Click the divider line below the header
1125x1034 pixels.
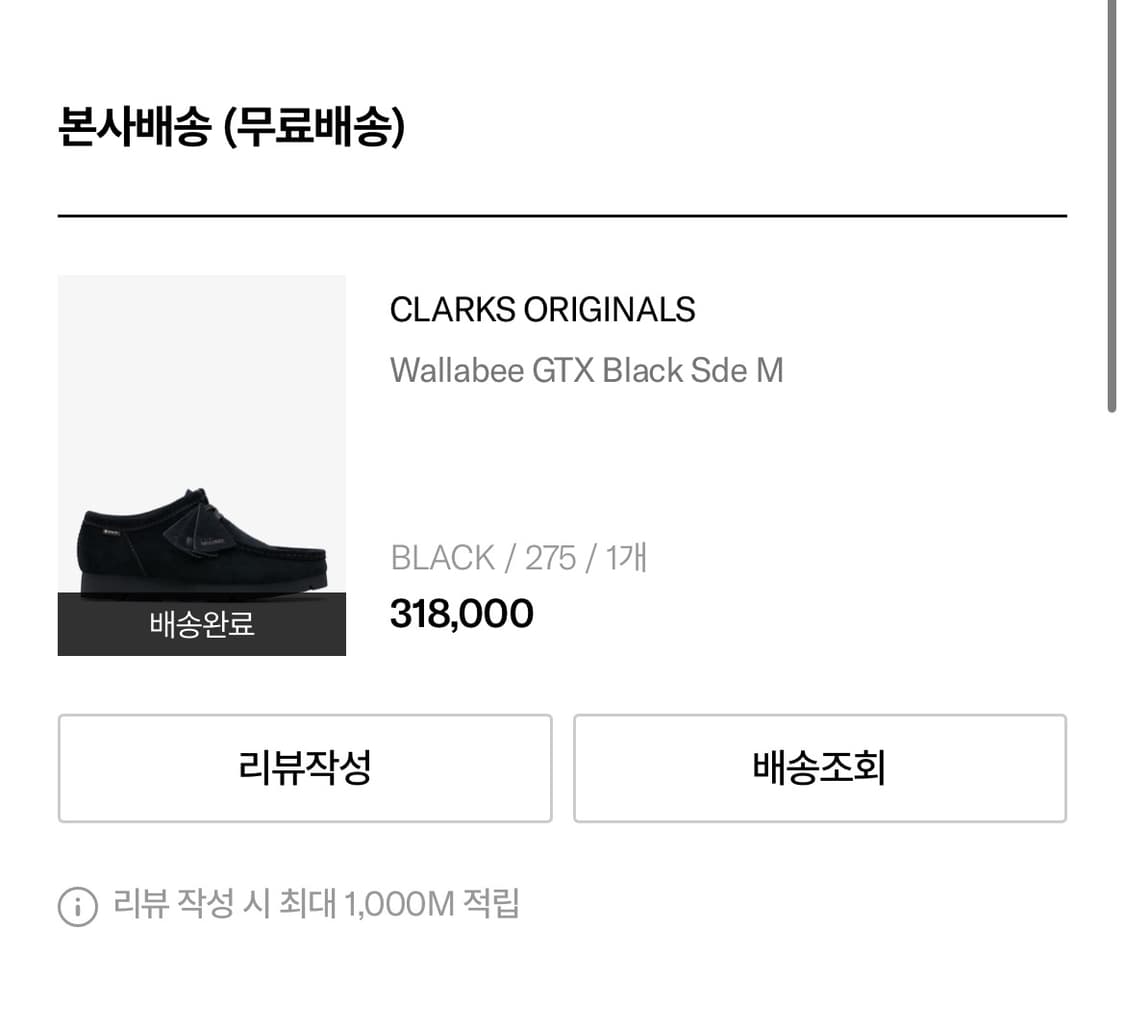coord(562,215)
